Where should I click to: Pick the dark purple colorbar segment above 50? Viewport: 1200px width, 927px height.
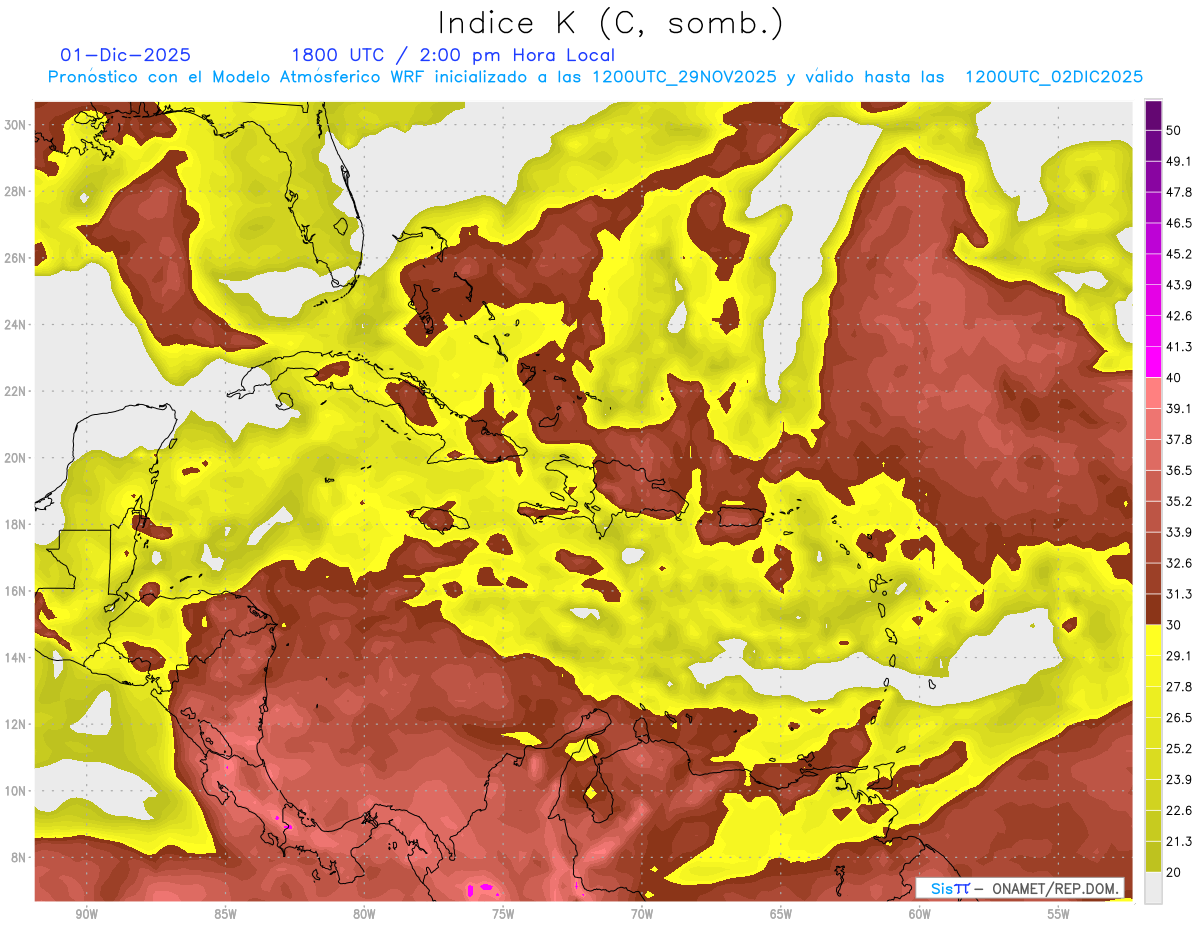pyautogui.click(x=1153, y=116)
